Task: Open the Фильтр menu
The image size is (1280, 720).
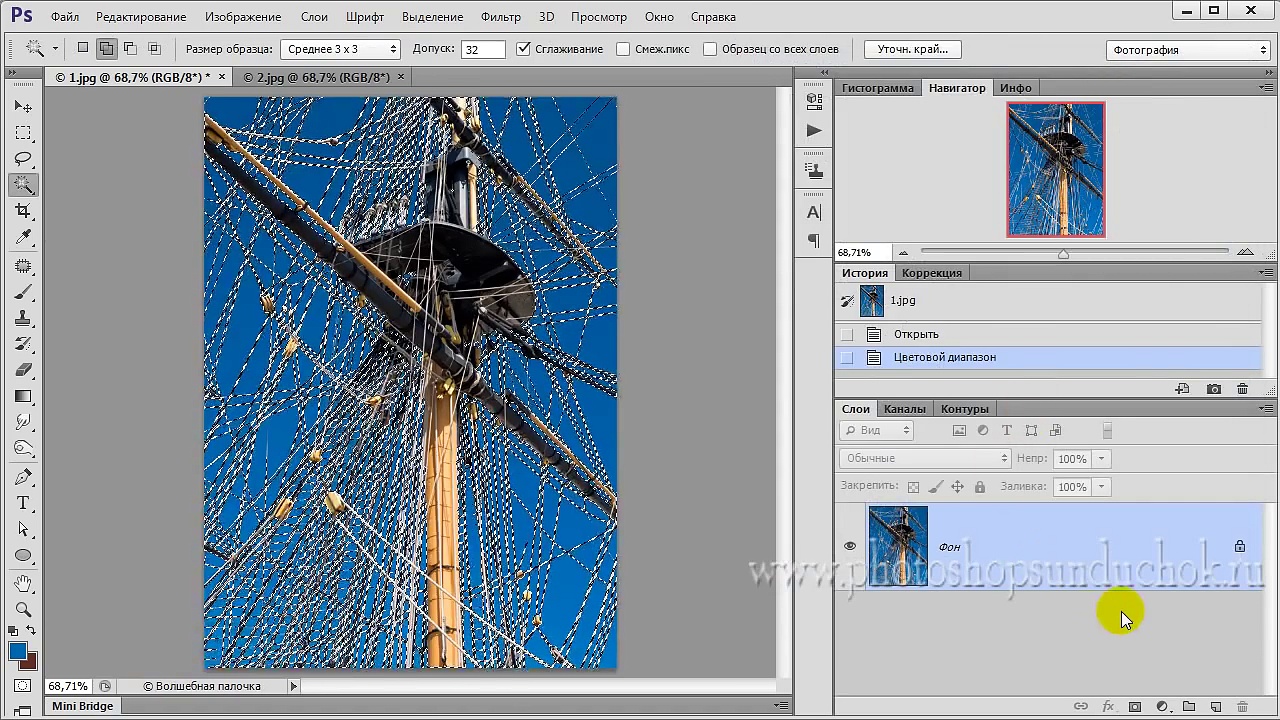Action: tap(500, 17)
